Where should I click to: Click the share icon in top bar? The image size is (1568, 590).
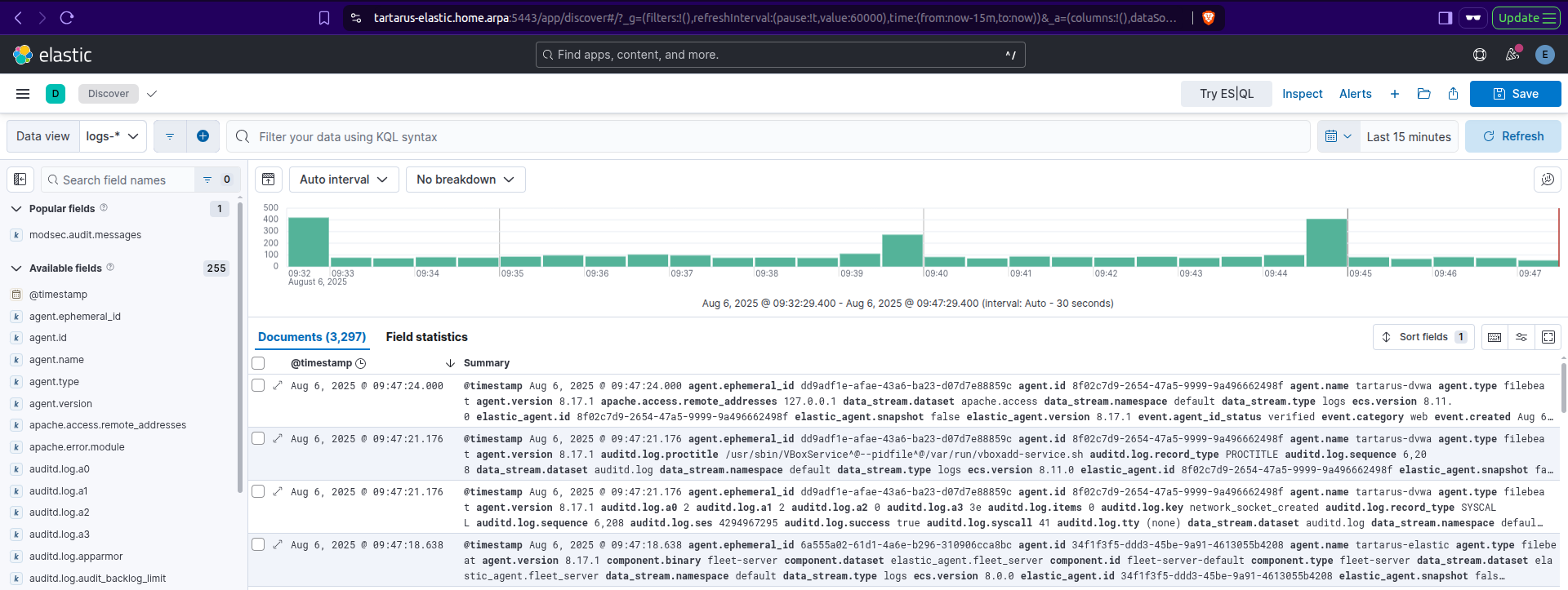[x=1453, y=94]
